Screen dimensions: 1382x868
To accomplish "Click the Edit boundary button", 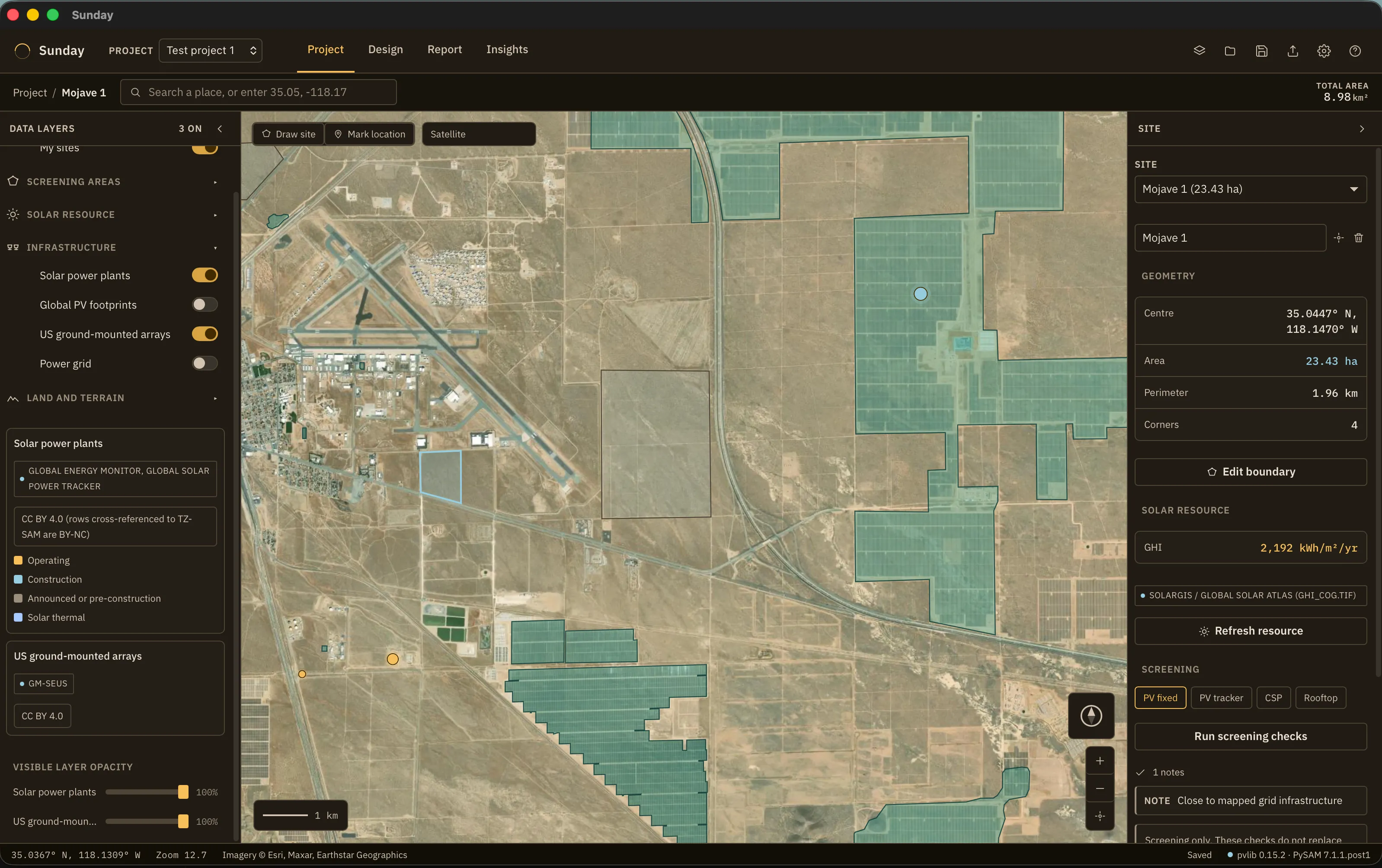I will (x=1250, y=472).
